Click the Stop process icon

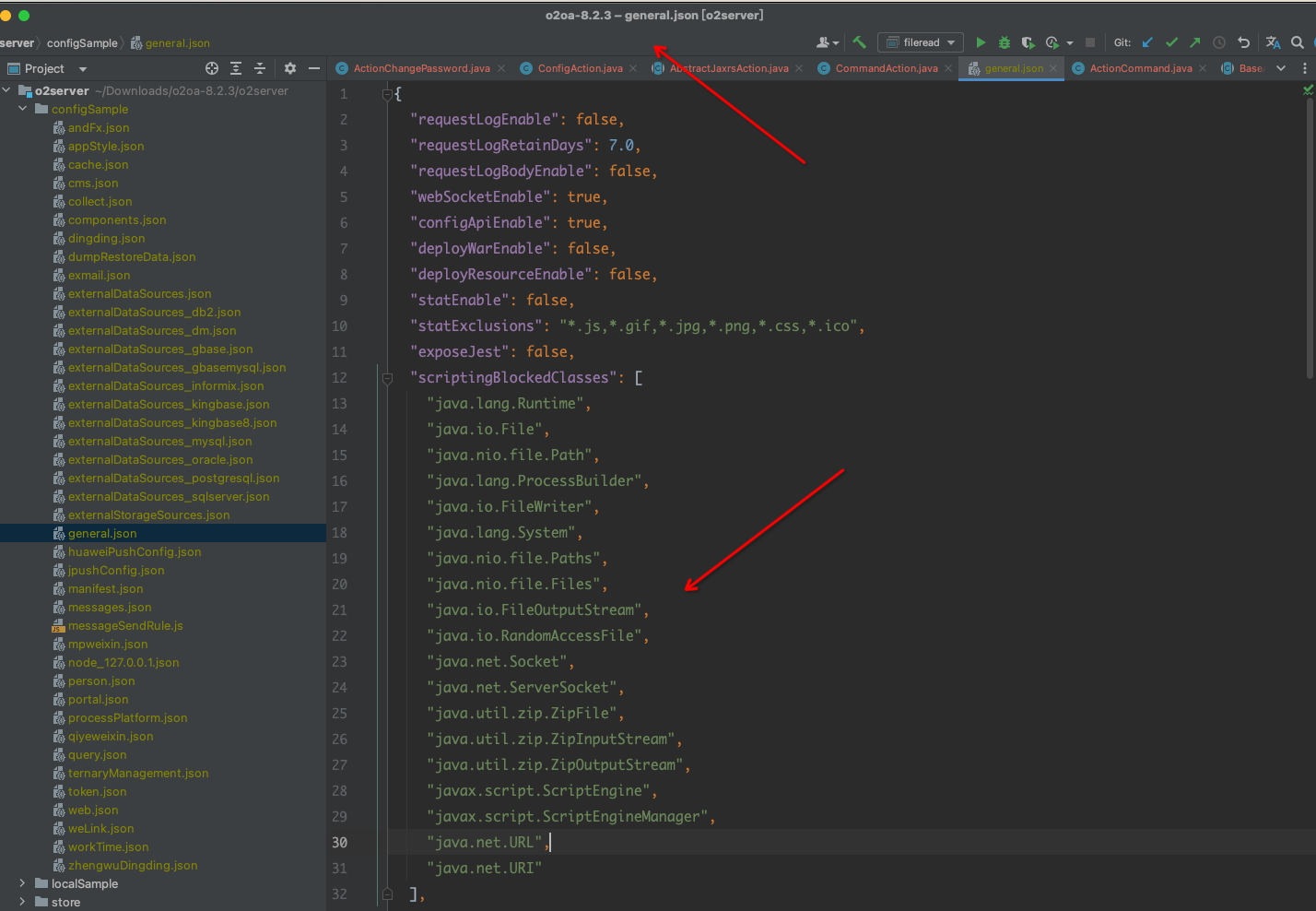[1090, 42]
